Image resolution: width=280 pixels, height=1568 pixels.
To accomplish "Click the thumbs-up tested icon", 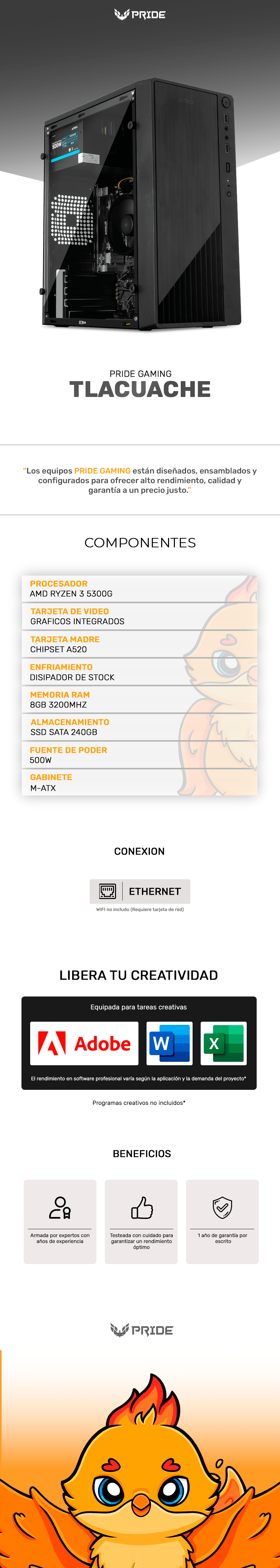I will tap(141, 1208).
